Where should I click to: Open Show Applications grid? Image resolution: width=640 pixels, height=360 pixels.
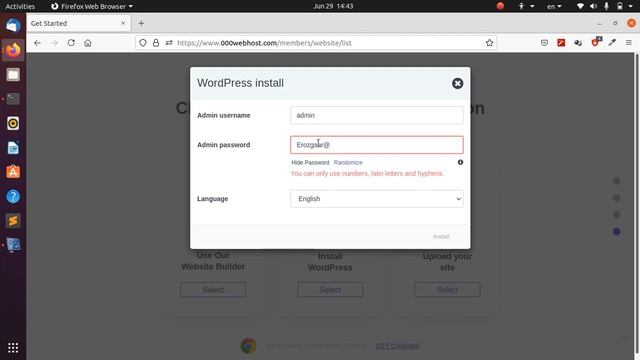(13, 348)
